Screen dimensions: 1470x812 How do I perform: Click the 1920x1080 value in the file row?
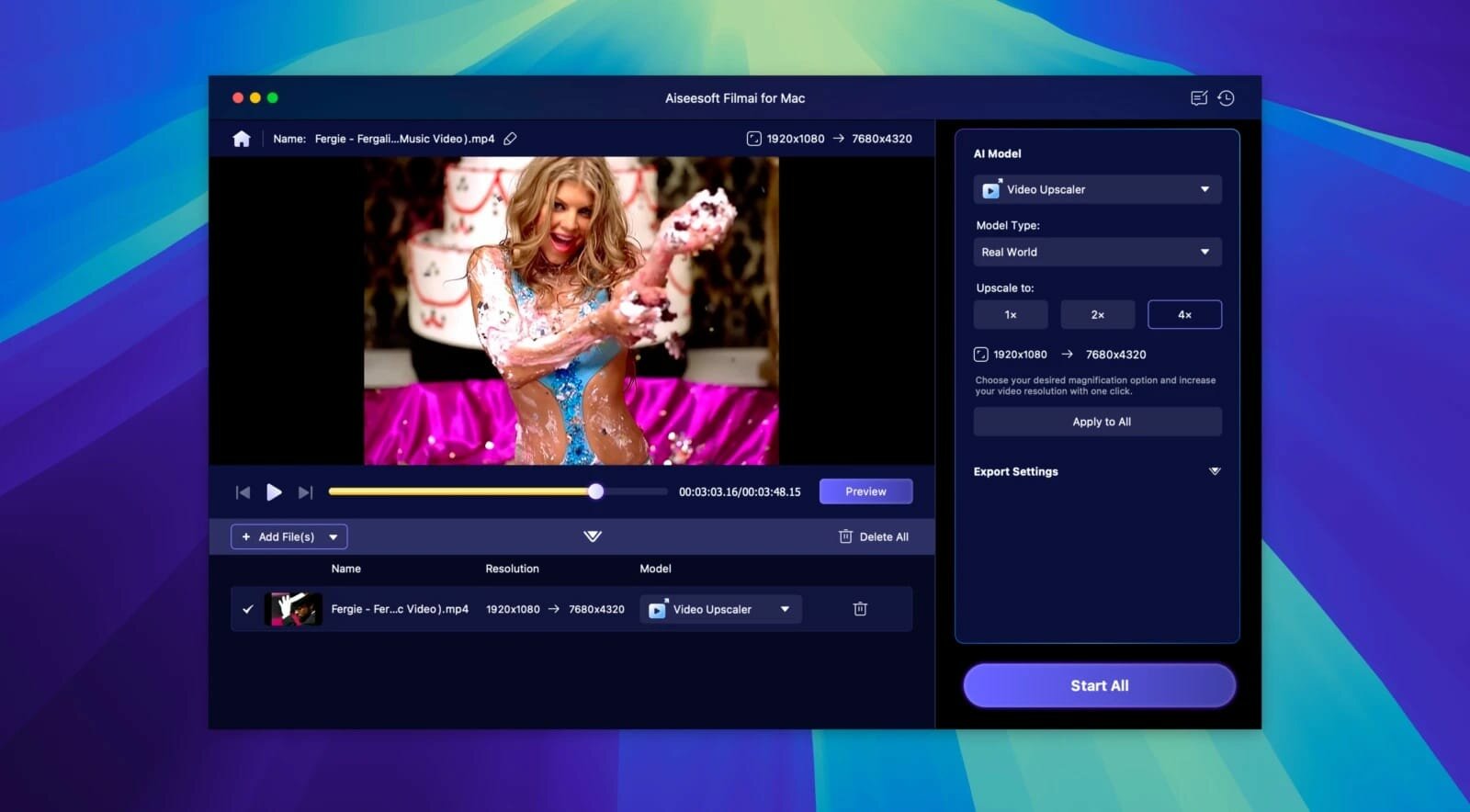pyautogui.click(x=513, y=609)
